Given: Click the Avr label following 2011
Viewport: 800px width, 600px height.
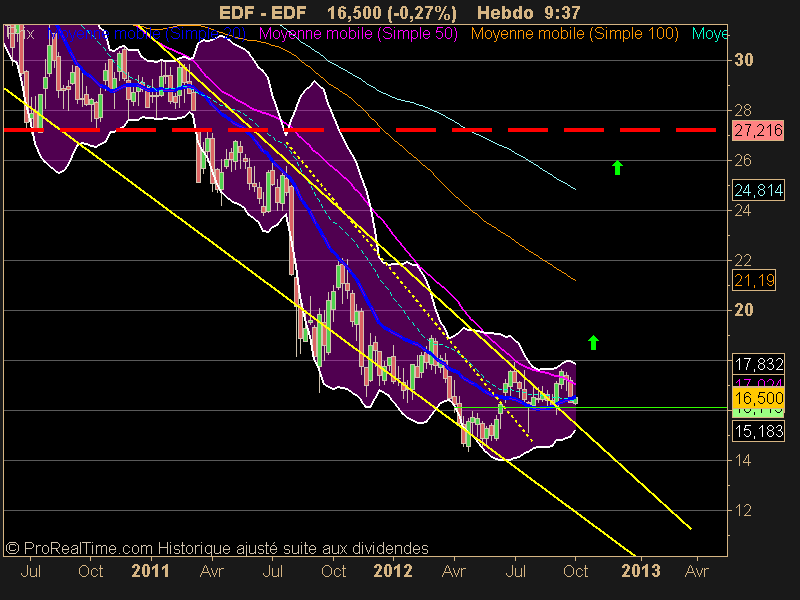Looking at the screenshot, I should click(x=211, y=571).
